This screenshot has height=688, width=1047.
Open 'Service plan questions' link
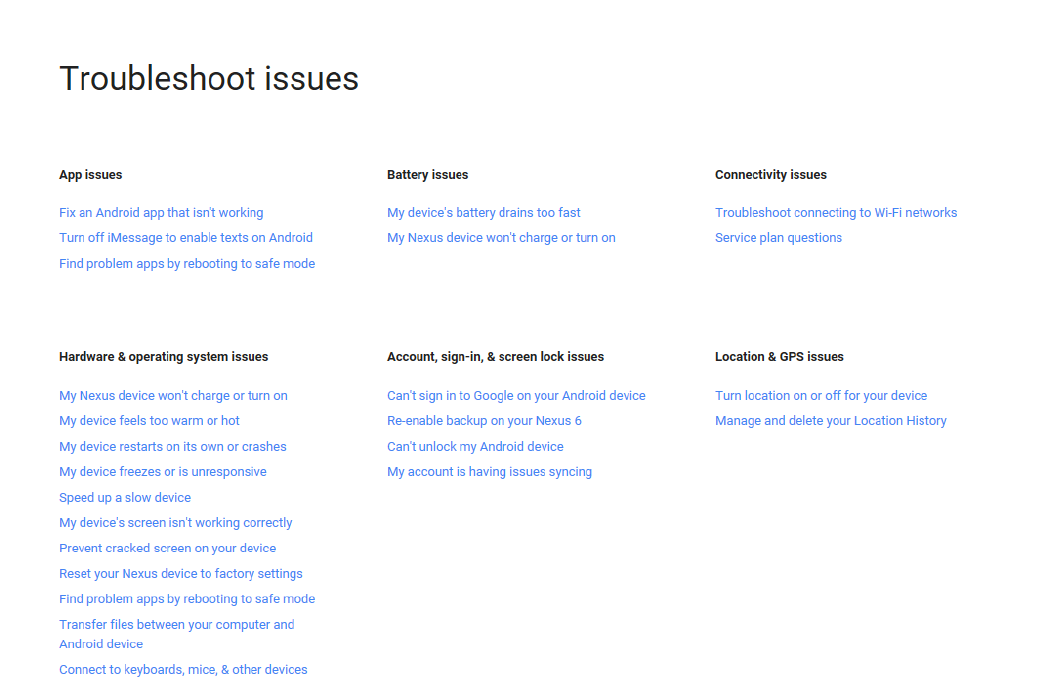point(778,238)
